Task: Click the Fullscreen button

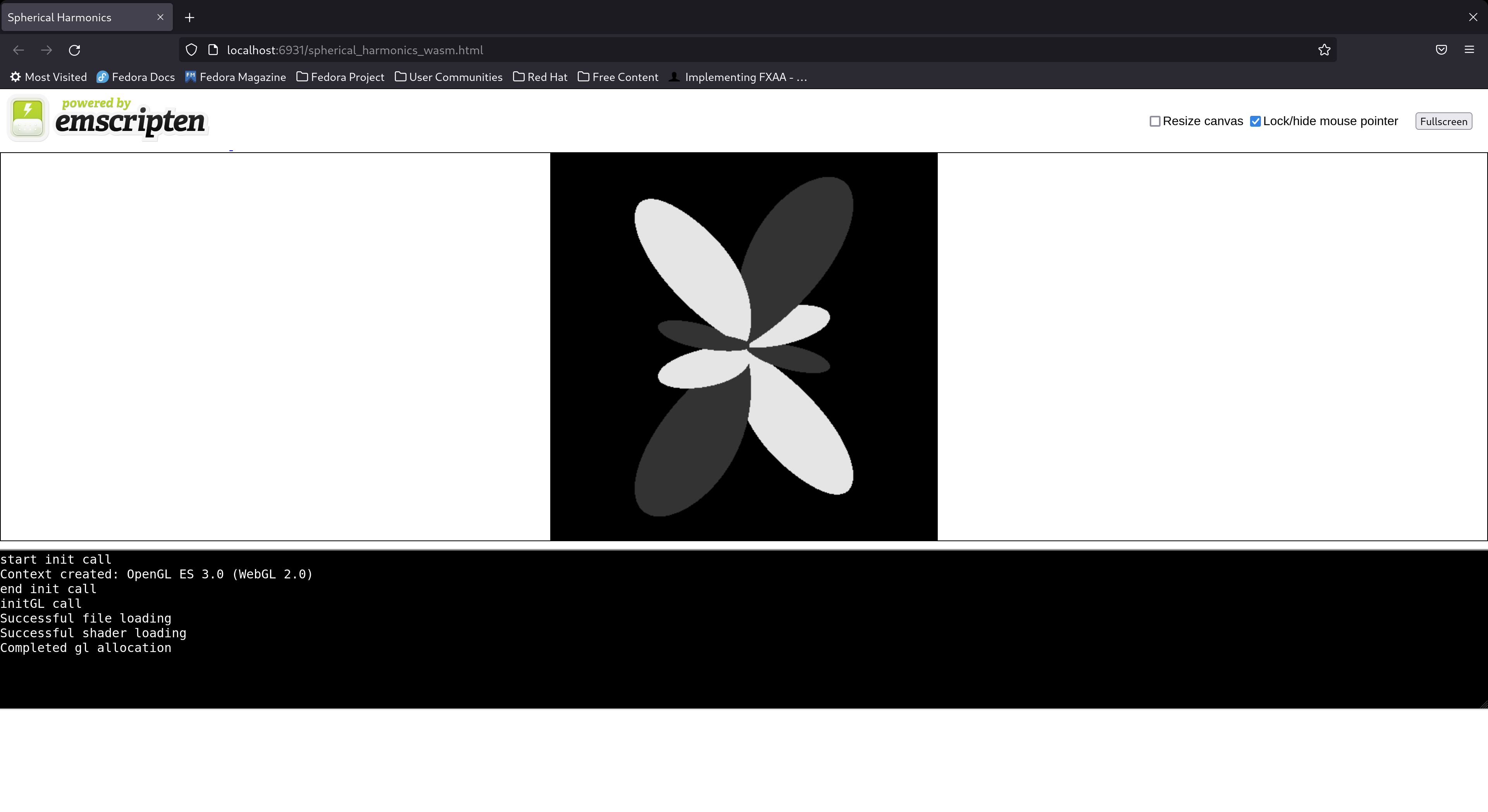Action: [1443, 121]
